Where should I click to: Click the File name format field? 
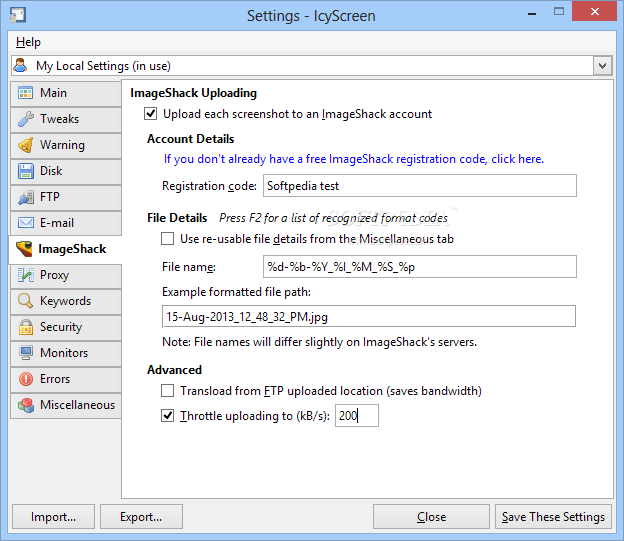420,267
